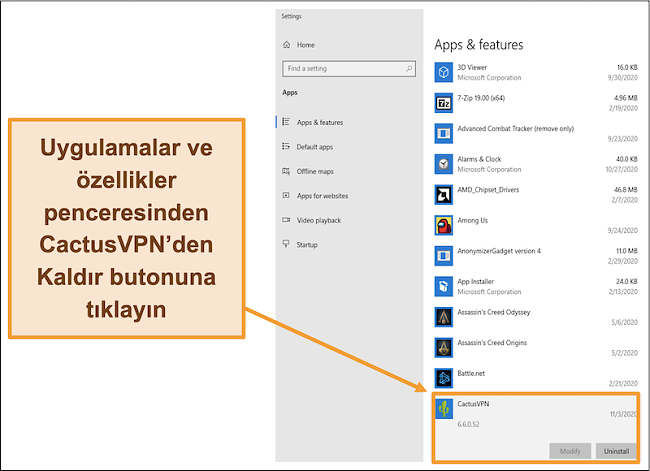Click the Alarms & Clock icon
Screen dimensions: 650x471
[x=444, y=164]
